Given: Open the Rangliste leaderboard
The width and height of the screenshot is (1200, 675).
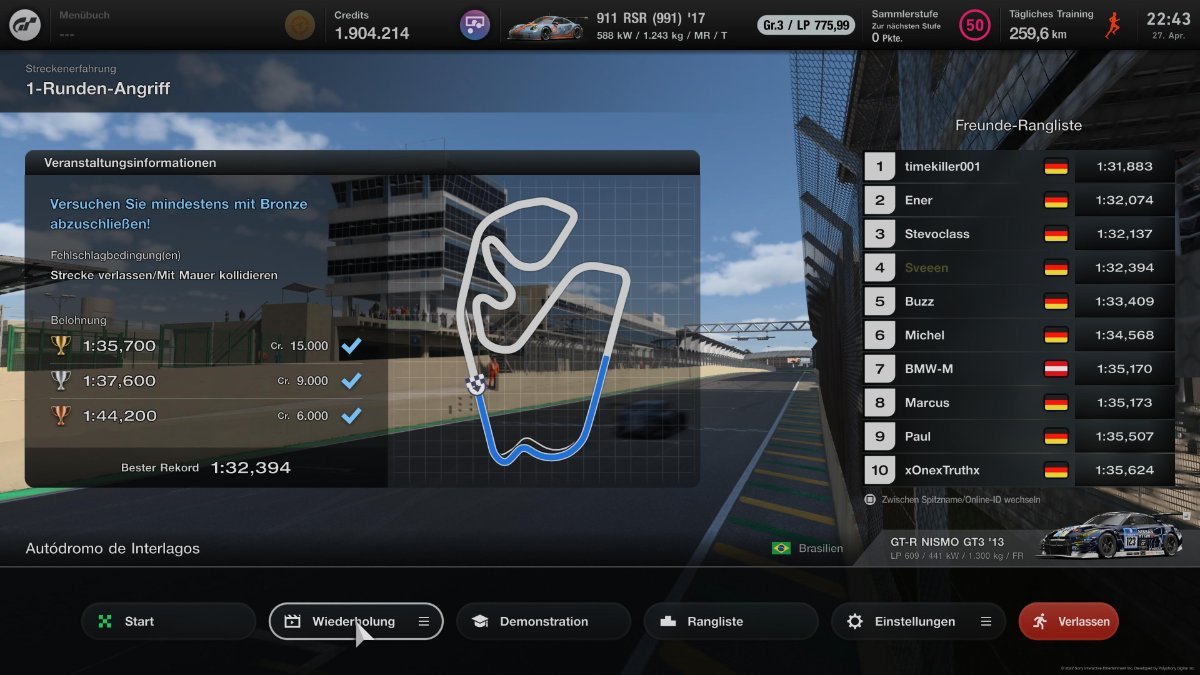Looking at the screenshot, I should click(x=731, y=621).
